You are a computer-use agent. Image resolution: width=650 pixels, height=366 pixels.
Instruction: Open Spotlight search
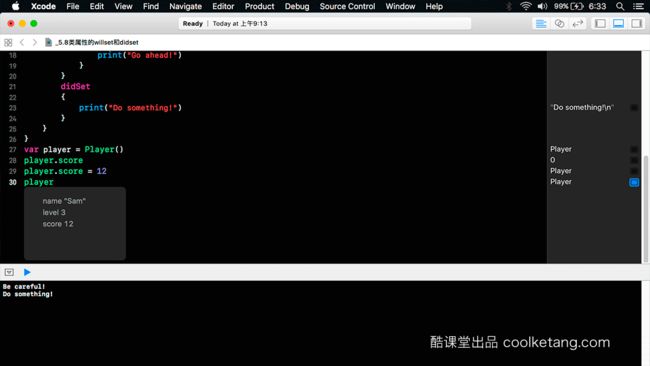click(620, 6)
